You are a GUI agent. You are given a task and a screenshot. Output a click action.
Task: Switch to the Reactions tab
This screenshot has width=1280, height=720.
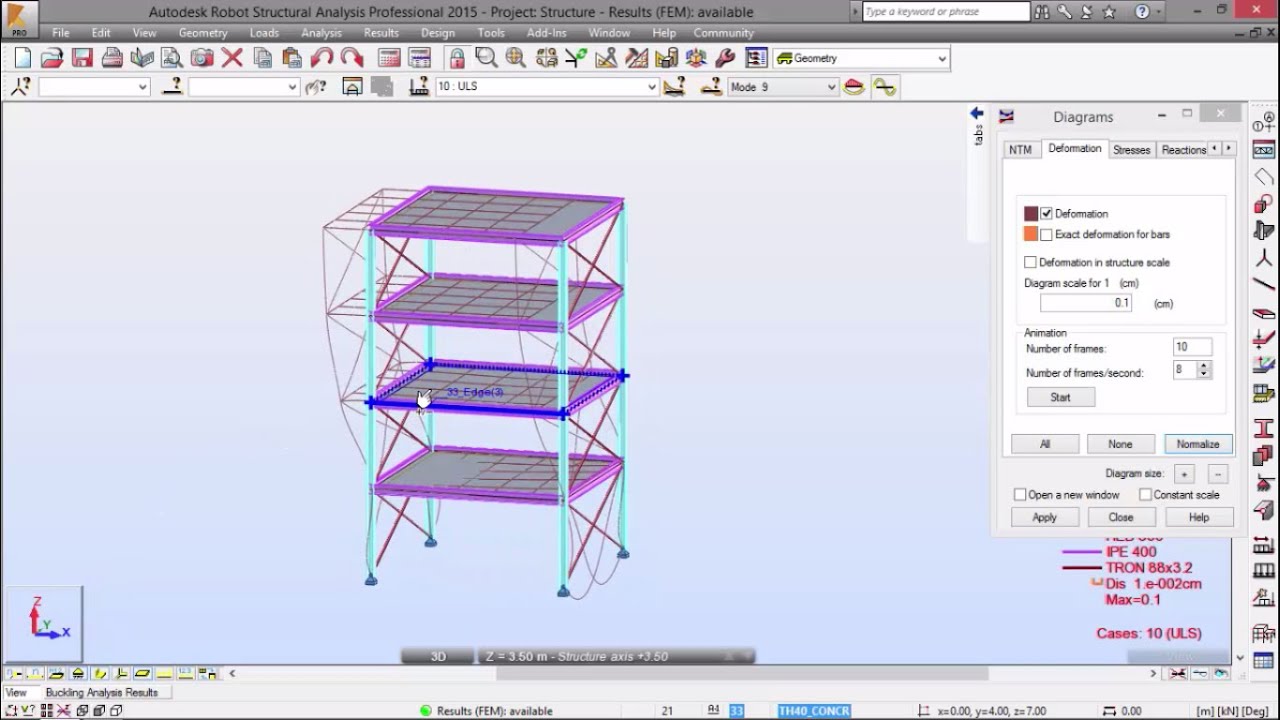(x=1183, y=149)
